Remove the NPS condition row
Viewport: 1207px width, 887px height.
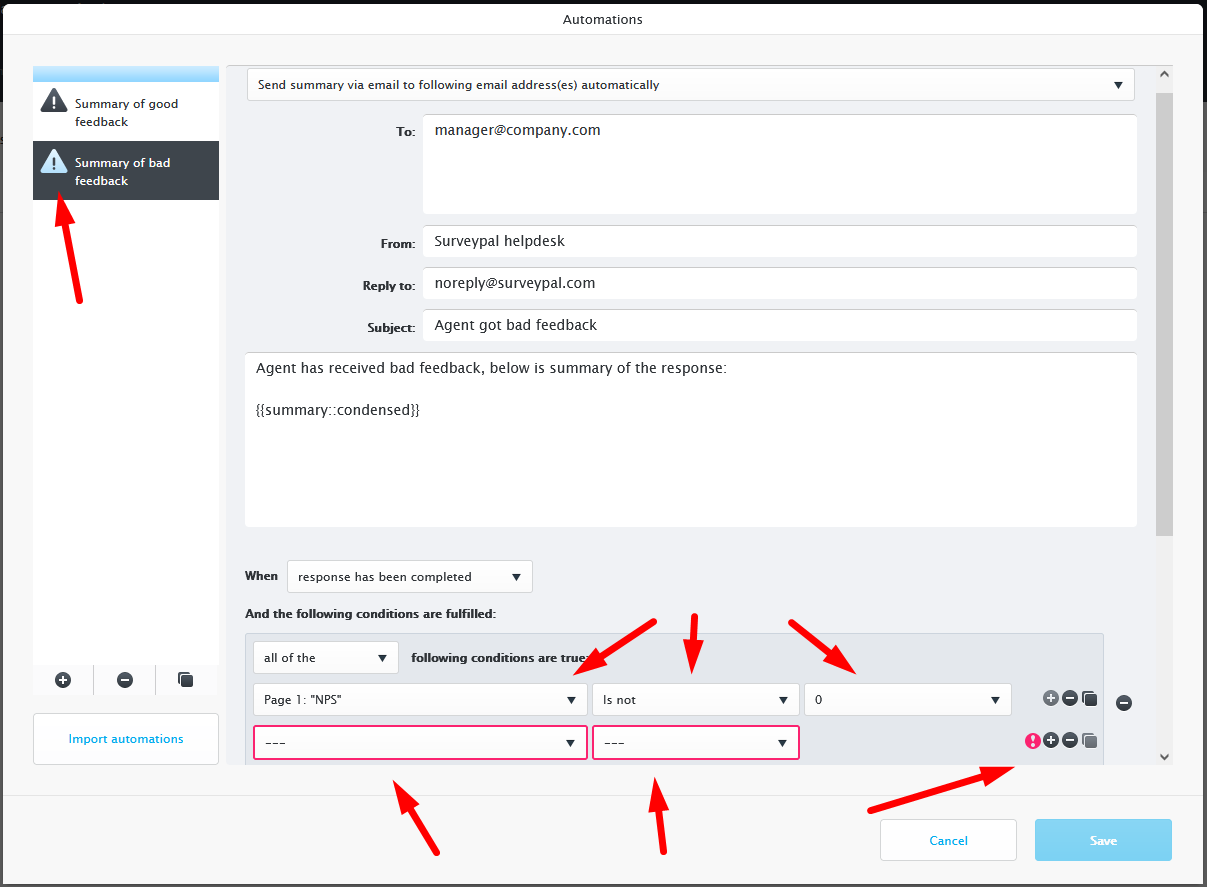coord(1070,699)
